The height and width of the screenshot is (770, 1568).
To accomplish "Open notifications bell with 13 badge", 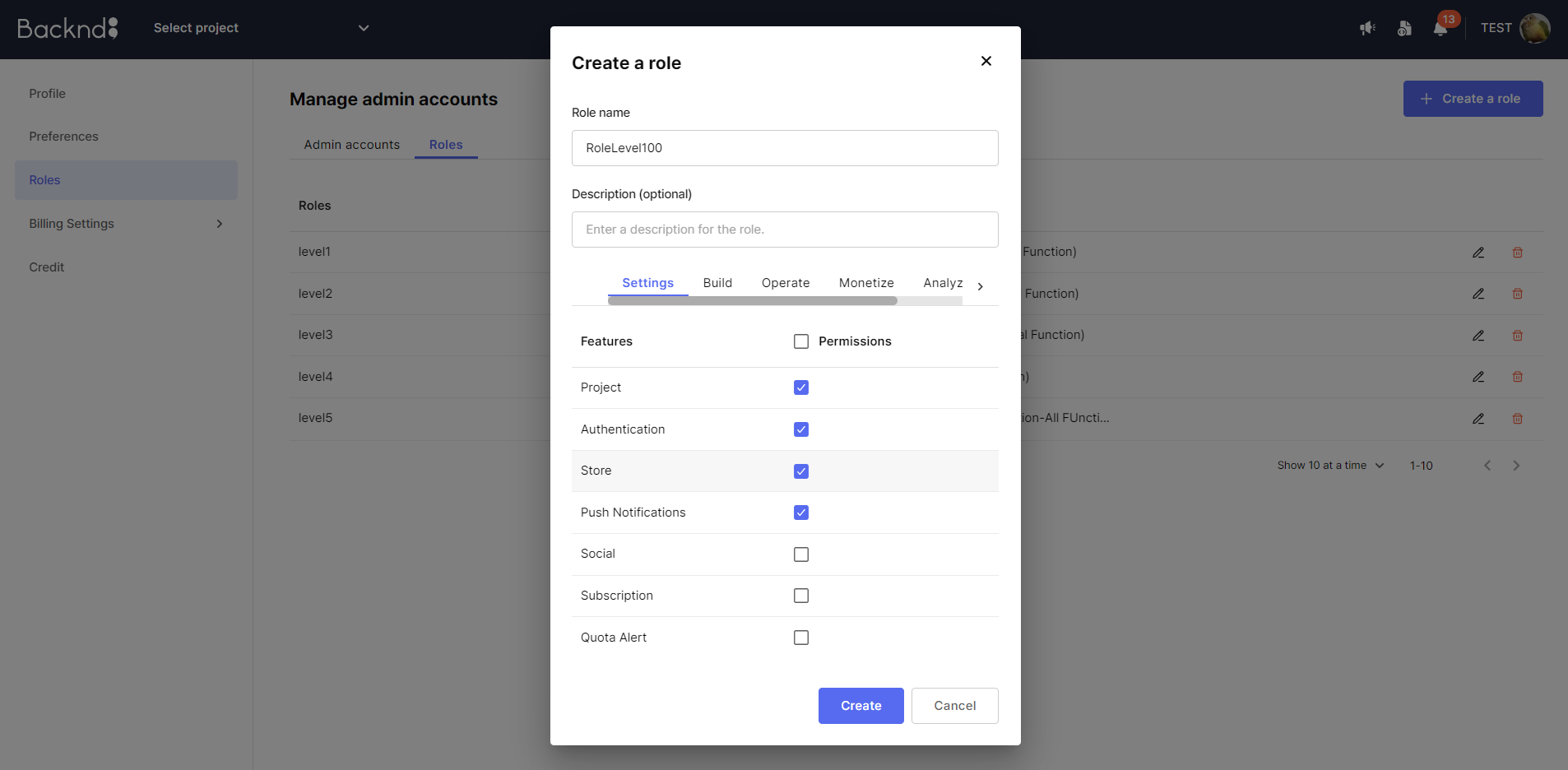I will click(x=1440, y=28).
